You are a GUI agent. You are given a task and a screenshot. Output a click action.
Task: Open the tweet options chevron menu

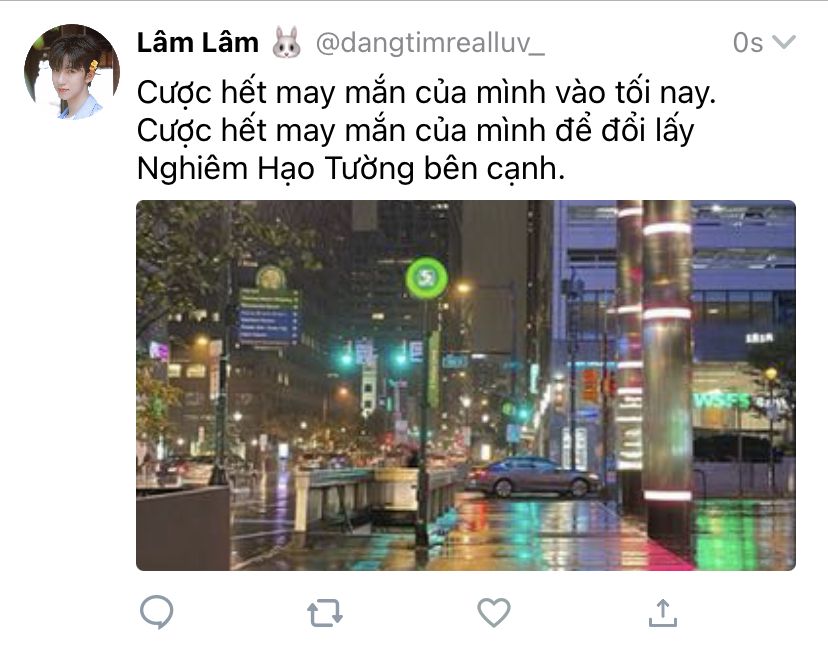[784, 42]
